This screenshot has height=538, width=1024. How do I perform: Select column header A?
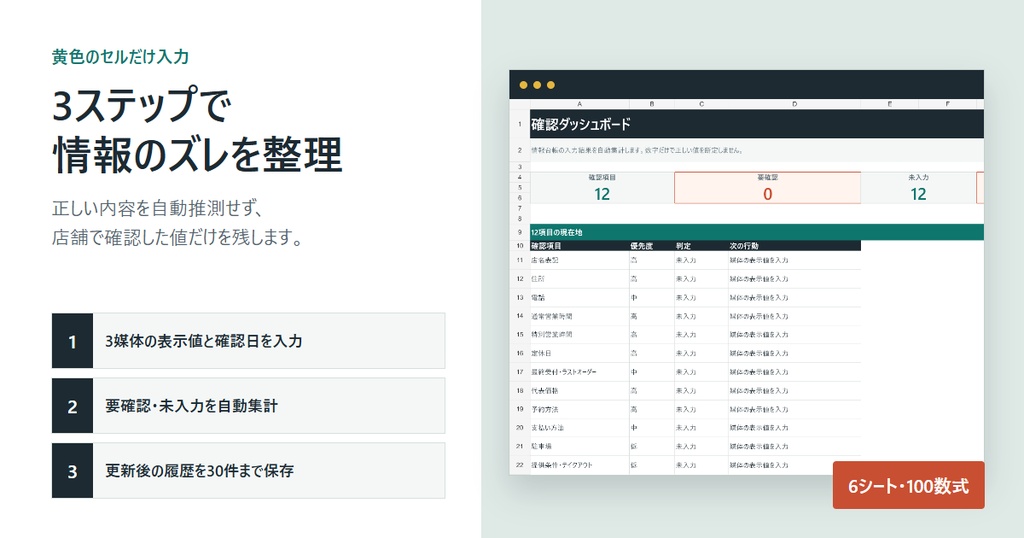click(579, 104)
